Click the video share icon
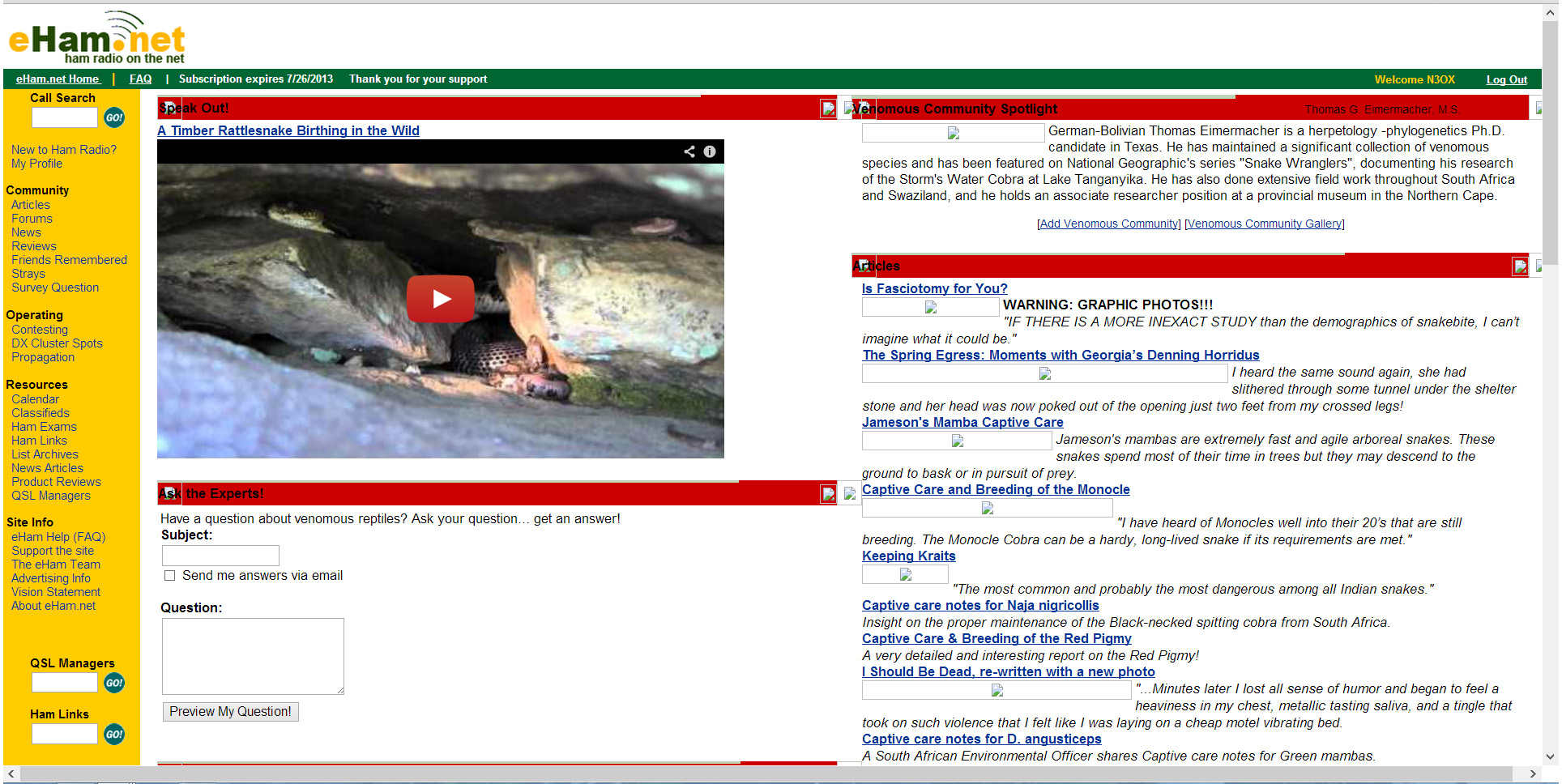Viewport: 1562px width, 784px height. click(689, 151)
